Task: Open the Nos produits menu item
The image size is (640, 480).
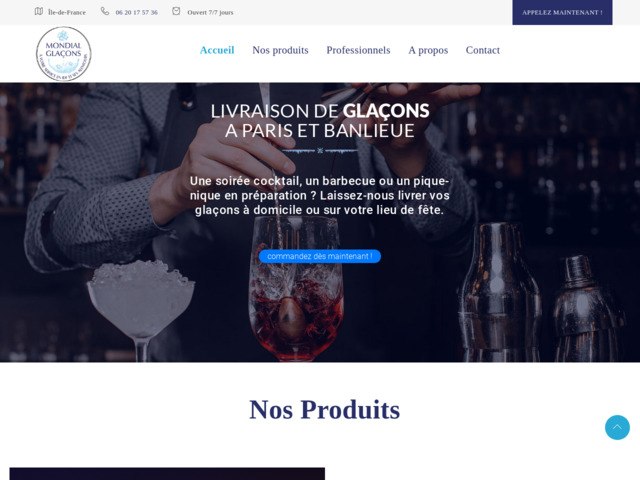Action: pos(280,50)
